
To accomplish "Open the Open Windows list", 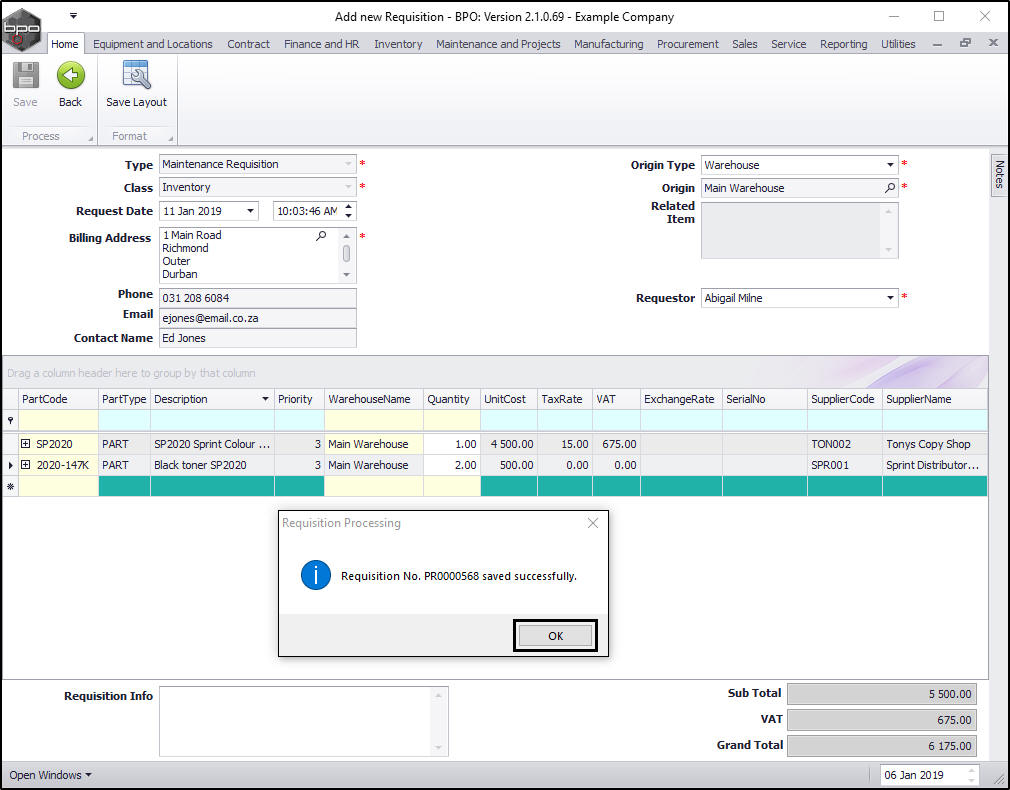I will coord(50,775).
